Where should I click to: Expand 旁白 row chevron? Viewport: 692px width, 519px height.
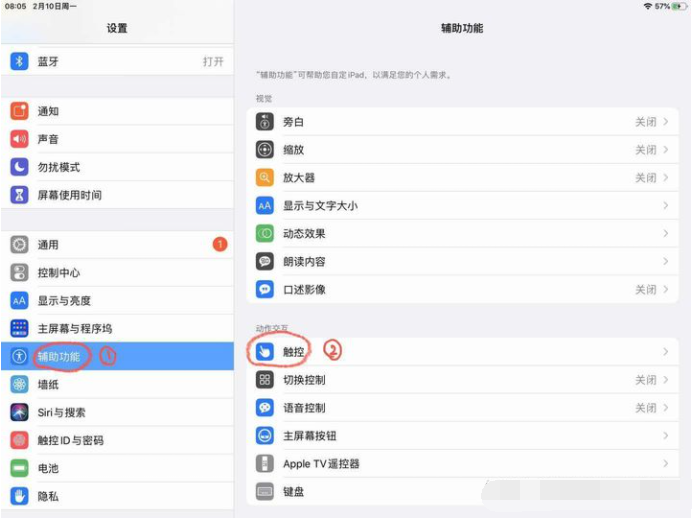coord(666,122)
